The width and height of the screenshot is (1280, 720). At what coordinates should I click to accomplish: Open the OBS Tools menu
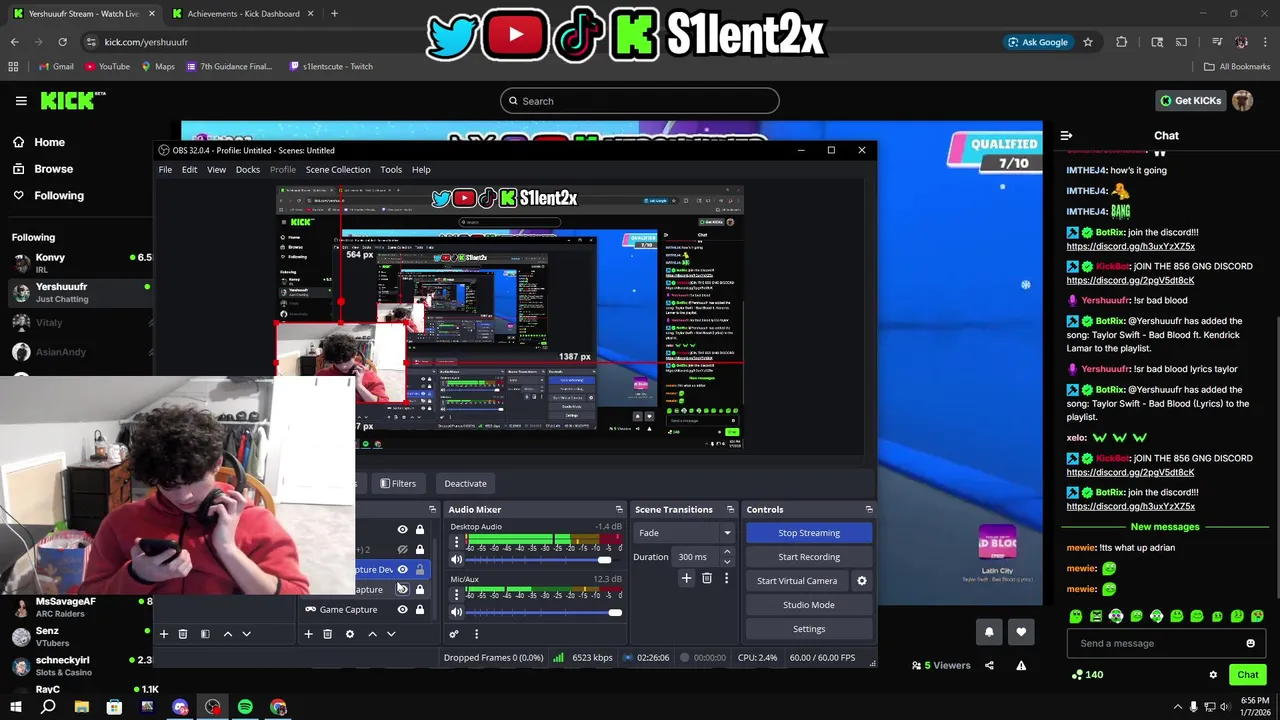tap(391, 170)
